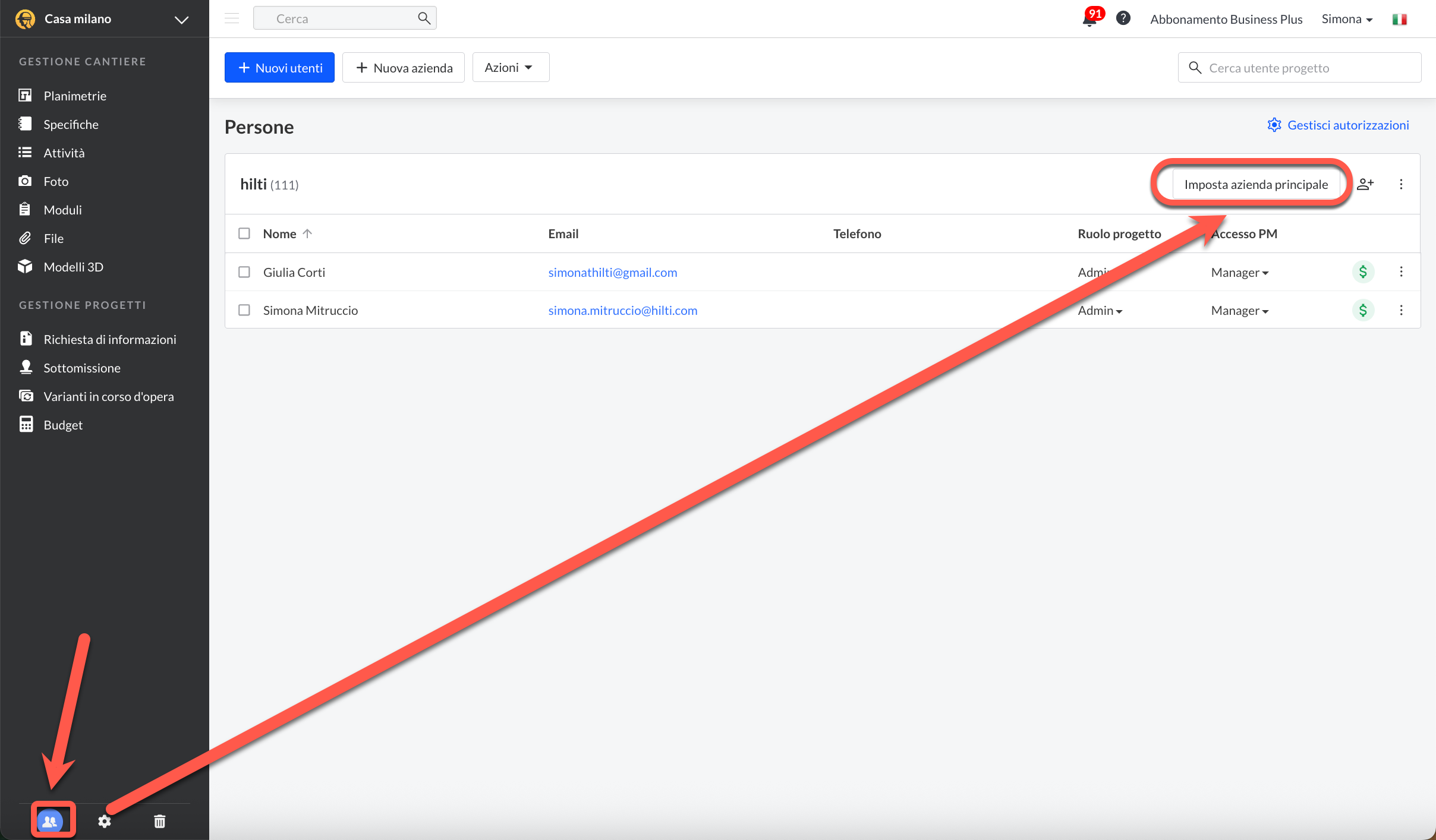
Task: Click the help question mark icon
Action: coord(1123,18)
